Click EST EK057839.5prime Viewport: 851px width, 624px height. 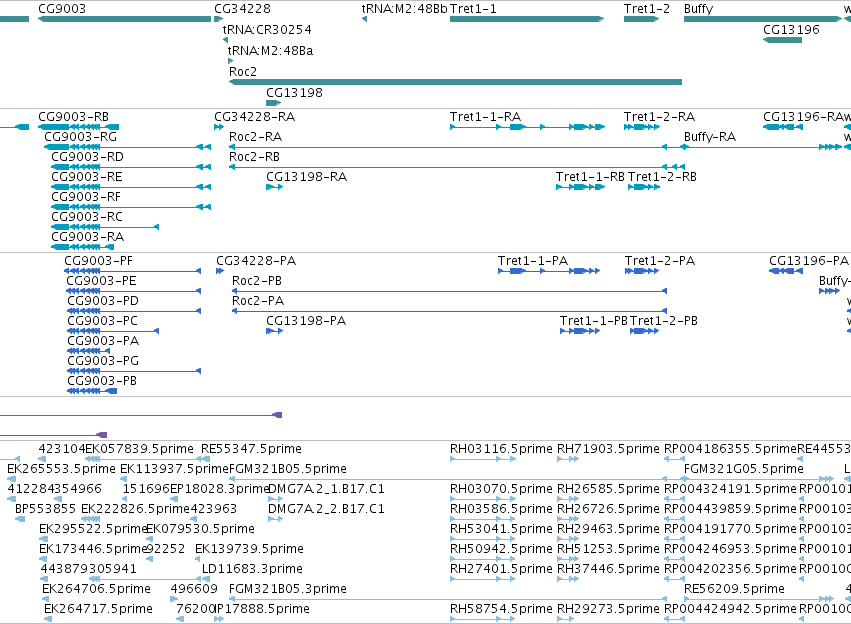pos(139,449)
